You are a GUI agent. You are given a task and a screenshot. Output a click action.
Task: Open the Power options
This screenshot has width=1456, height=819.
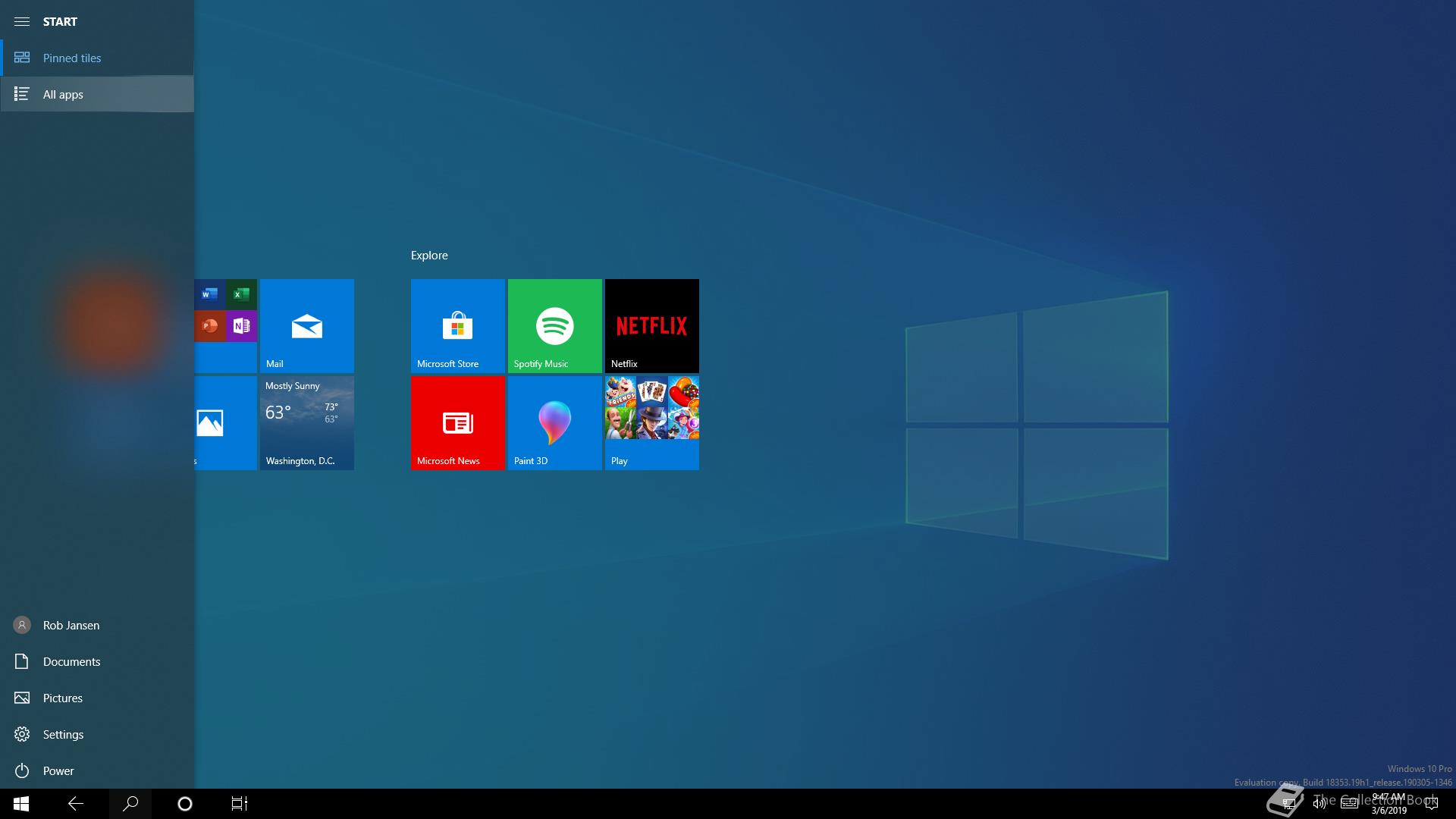pos(97,770)
